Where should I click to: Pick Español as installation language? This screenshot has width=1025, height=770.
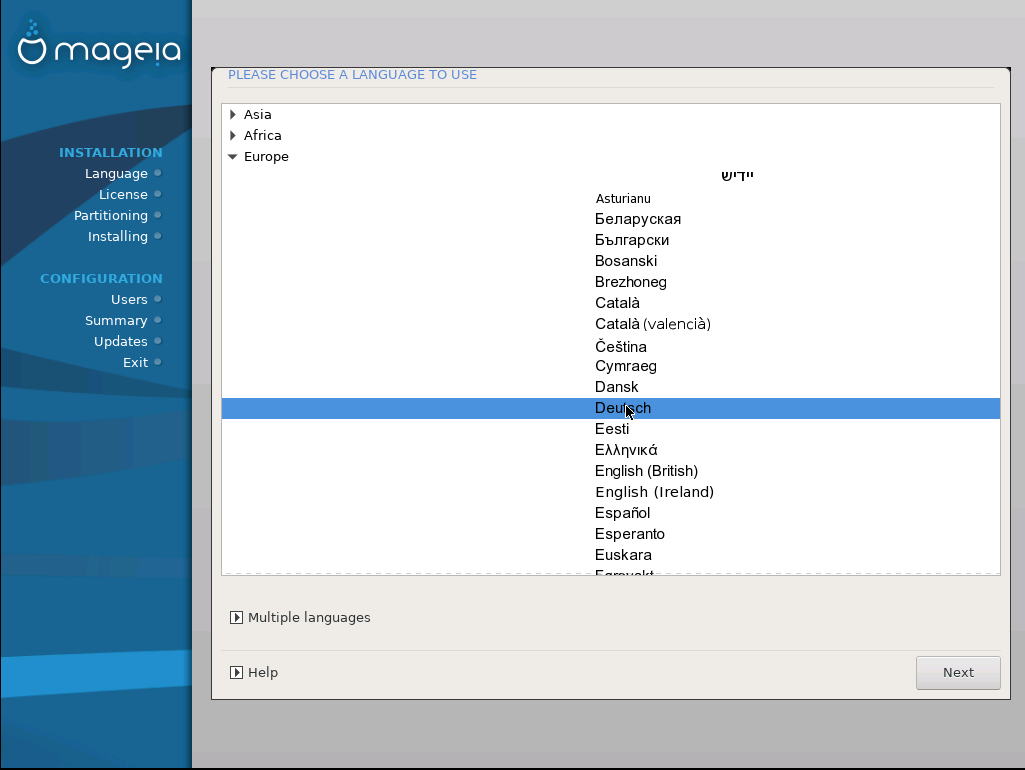click(x=622, y=513)
